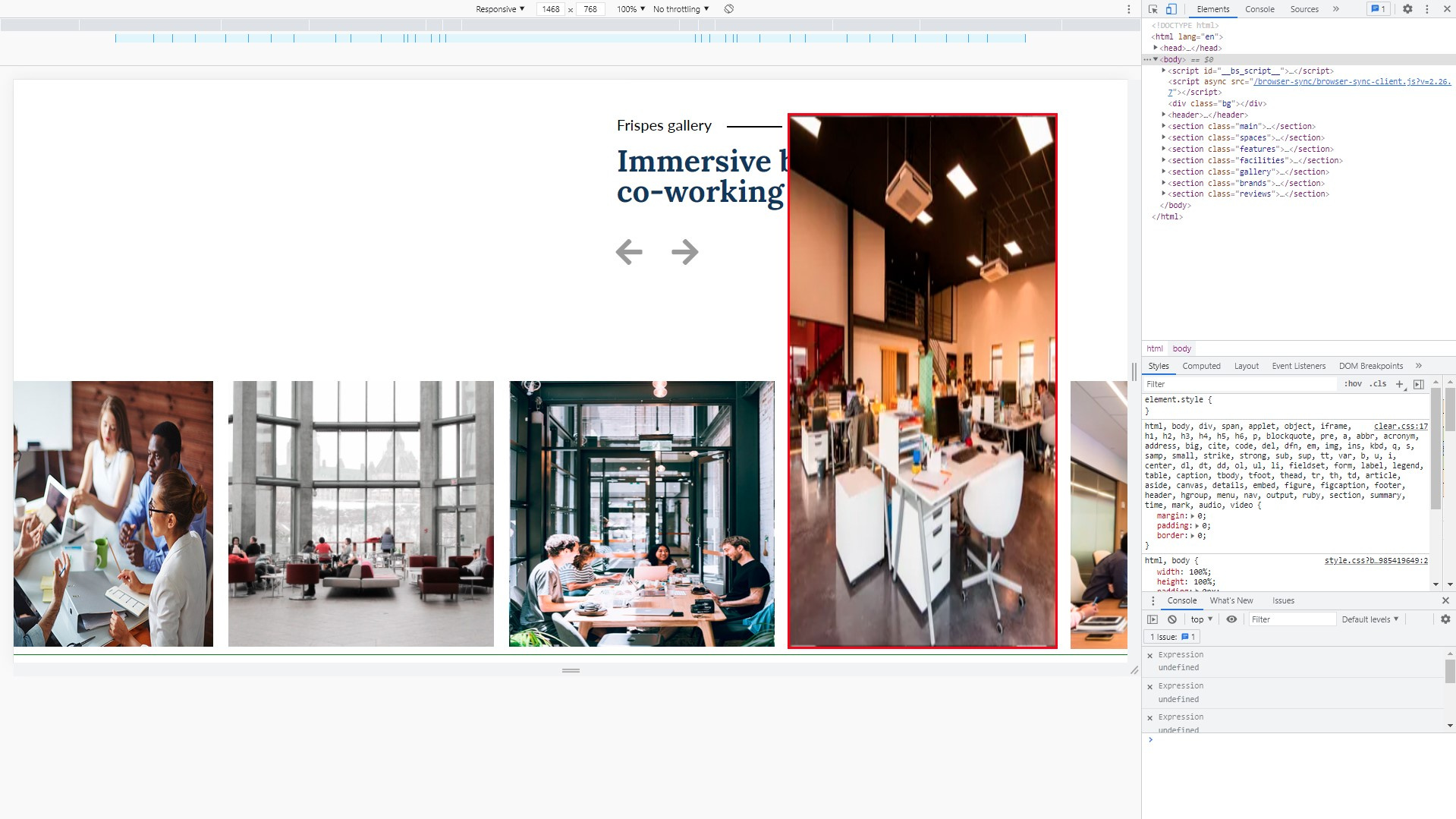Viewport: 1456px width, 819px height.
Task: Toggle the :hov element state button
Action: pos(1353,384)
